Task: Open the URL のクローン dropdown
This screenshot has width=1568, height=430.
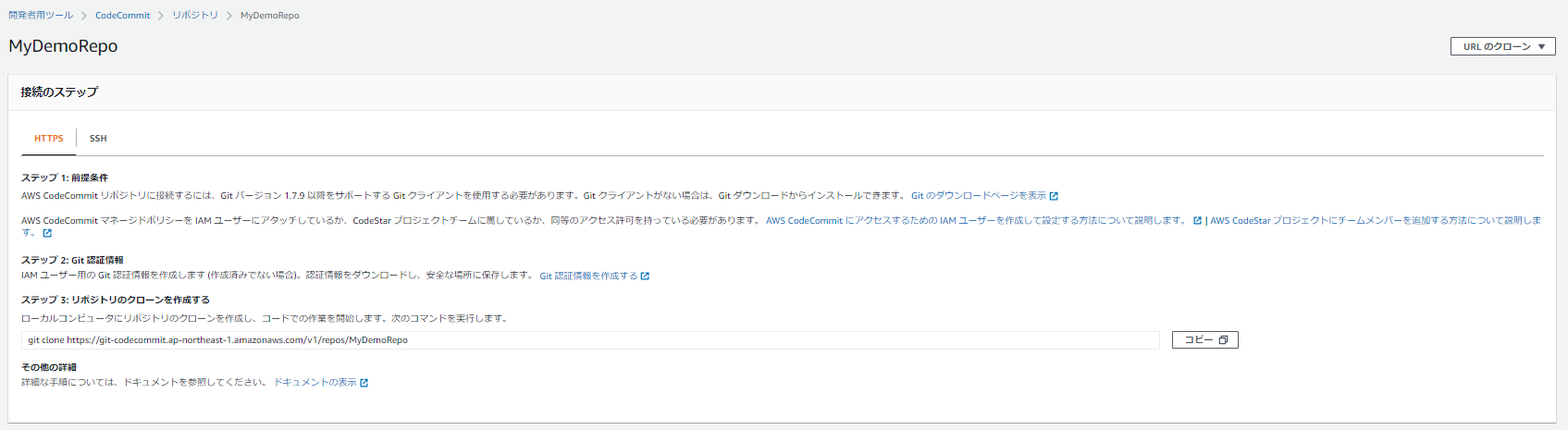Action: tap(1502, 46)
